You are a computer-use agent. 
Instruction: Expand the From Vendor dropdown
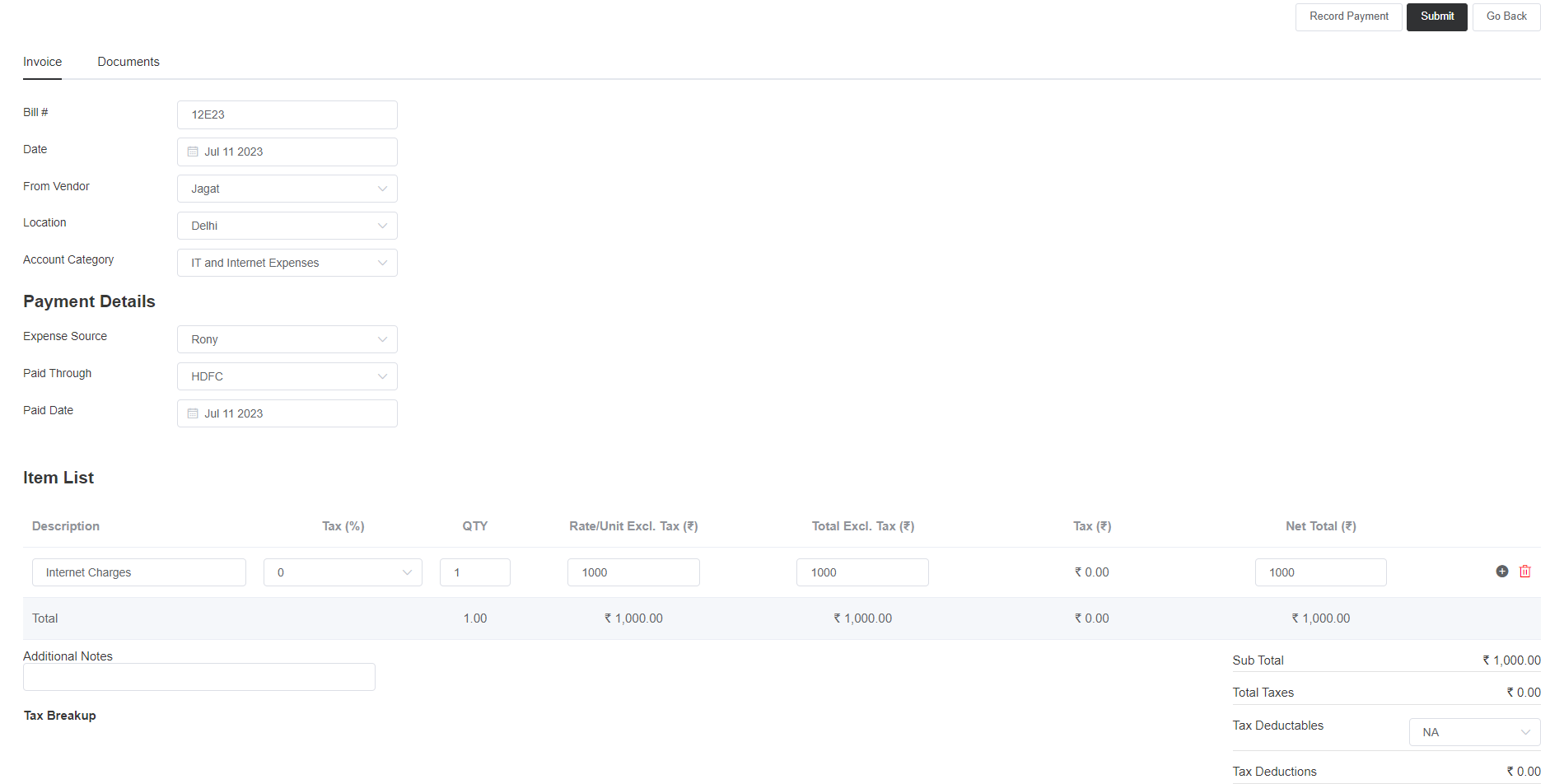(287, 189)
